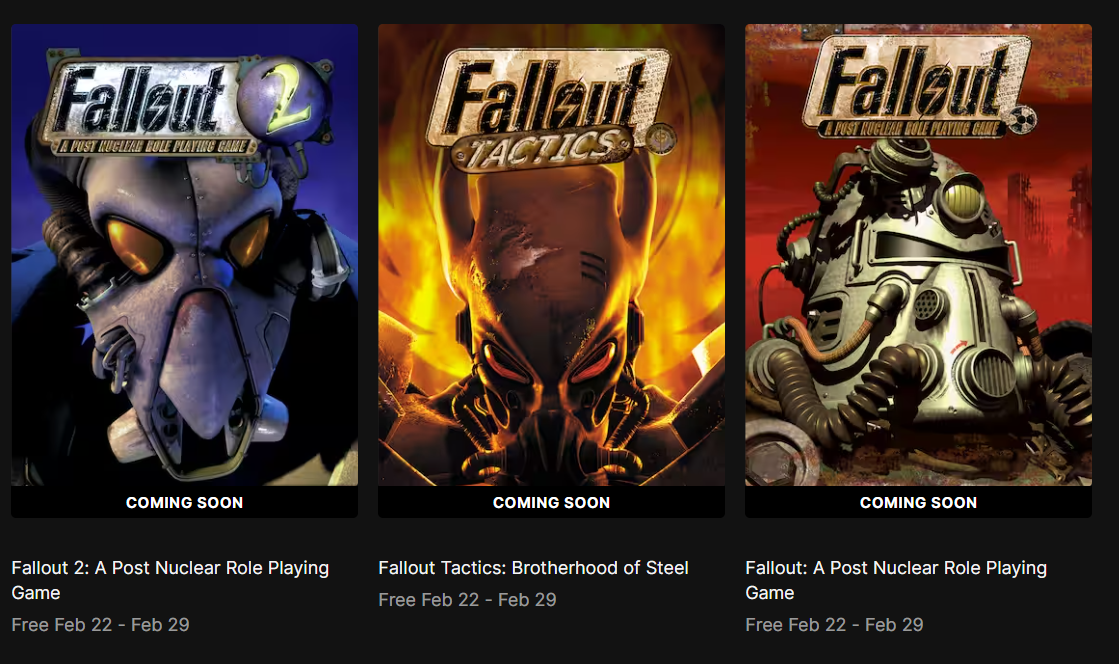Screen dimensions: 1119x664
Task: Open the Fallout Tactics: Brotherhood of Steel link
Action: tap(533, 567)
